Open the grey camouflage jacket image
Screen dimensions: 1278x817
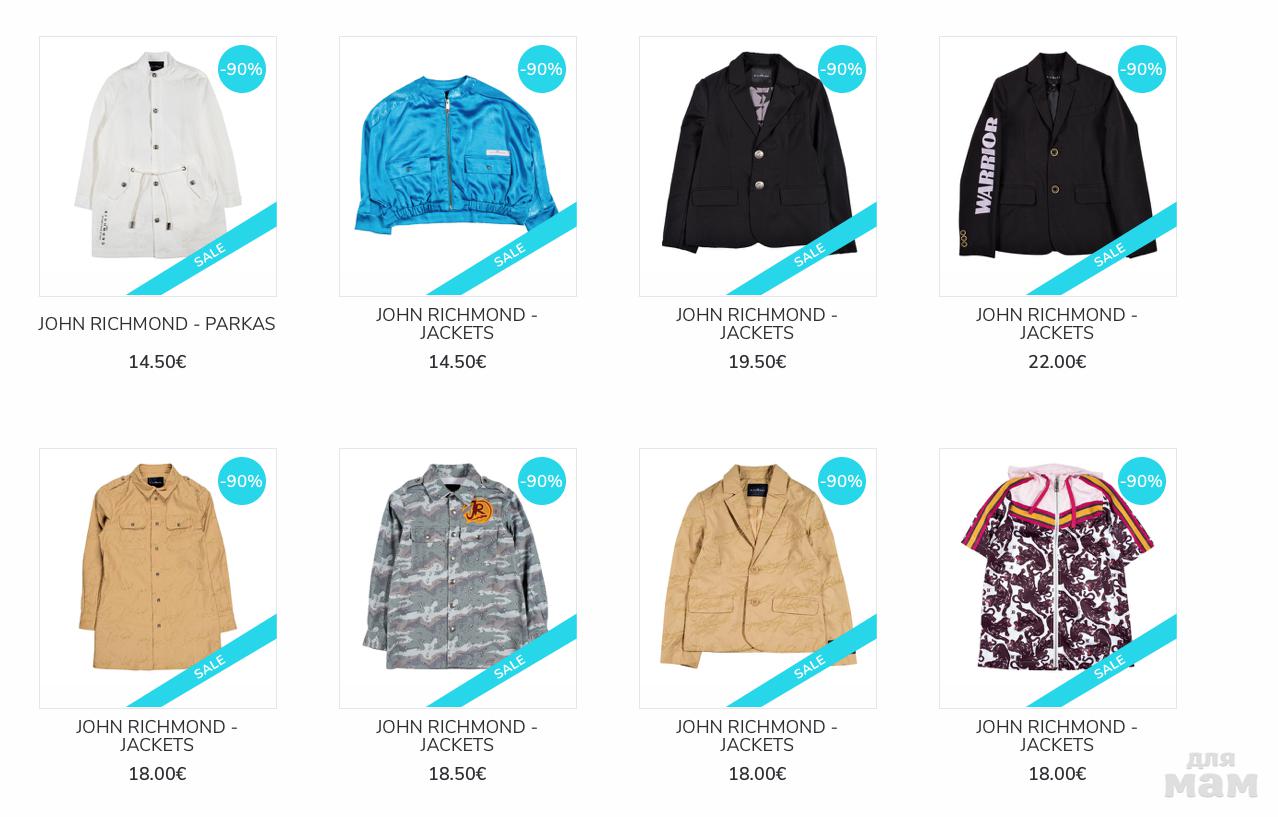click(458, 578)
